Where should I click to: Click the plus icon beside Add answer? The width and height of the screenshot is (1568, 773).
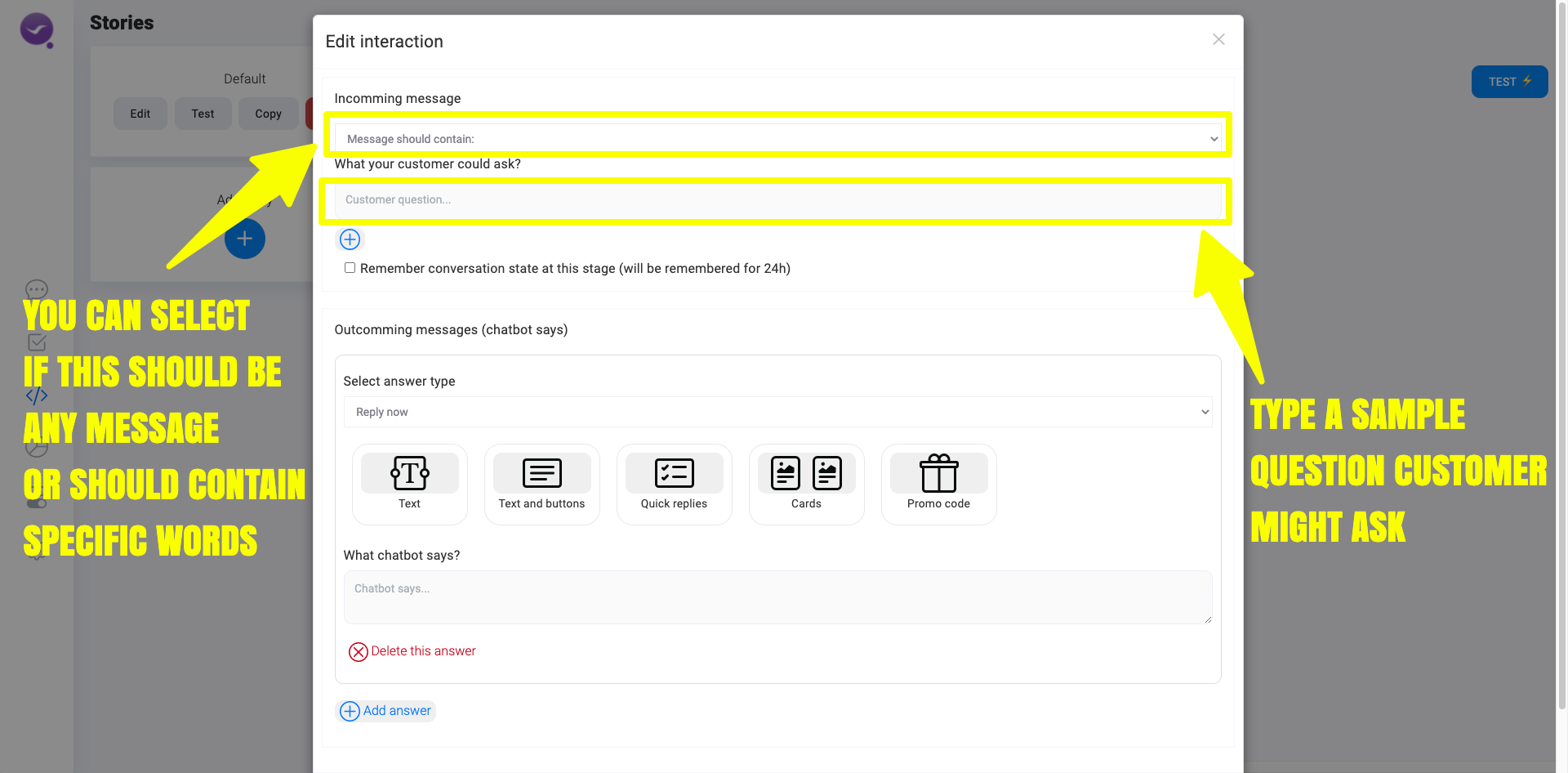click(x=350, y=711)
